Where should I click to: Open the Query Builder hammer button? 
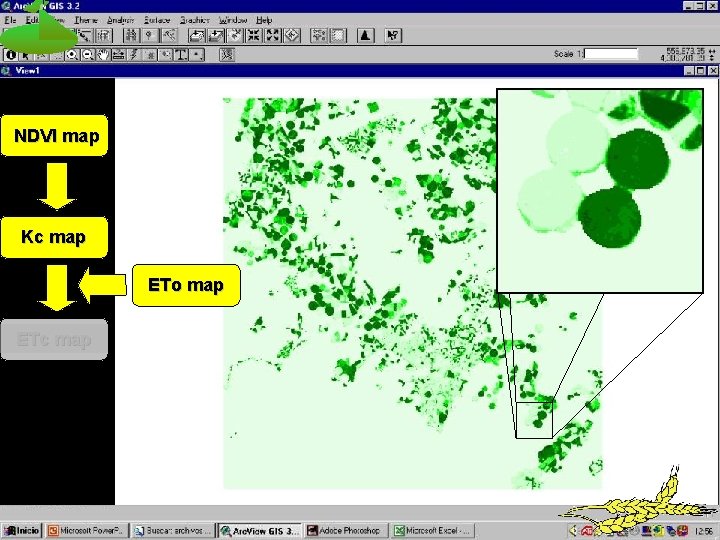pos(169,35)
